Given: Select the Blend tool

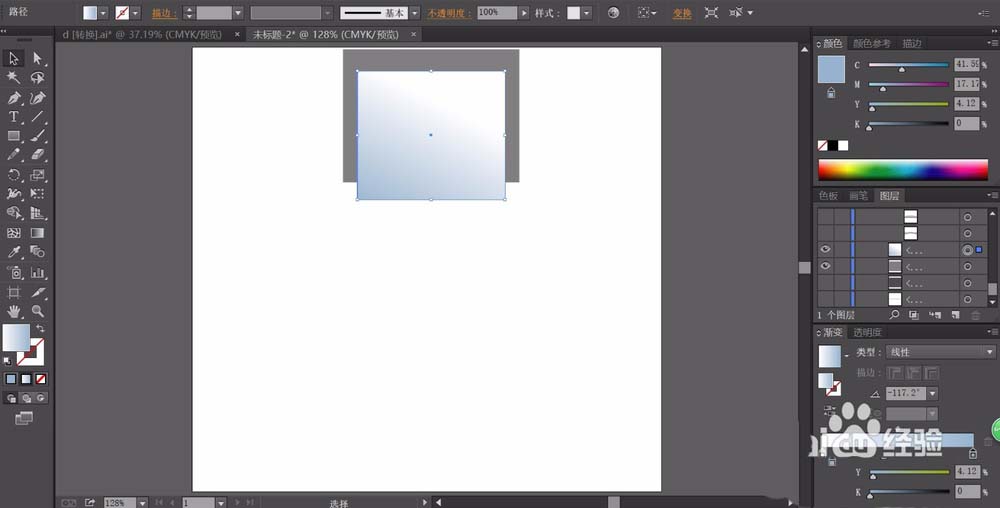Looking at the screenshot, I should tap(38, 252).
